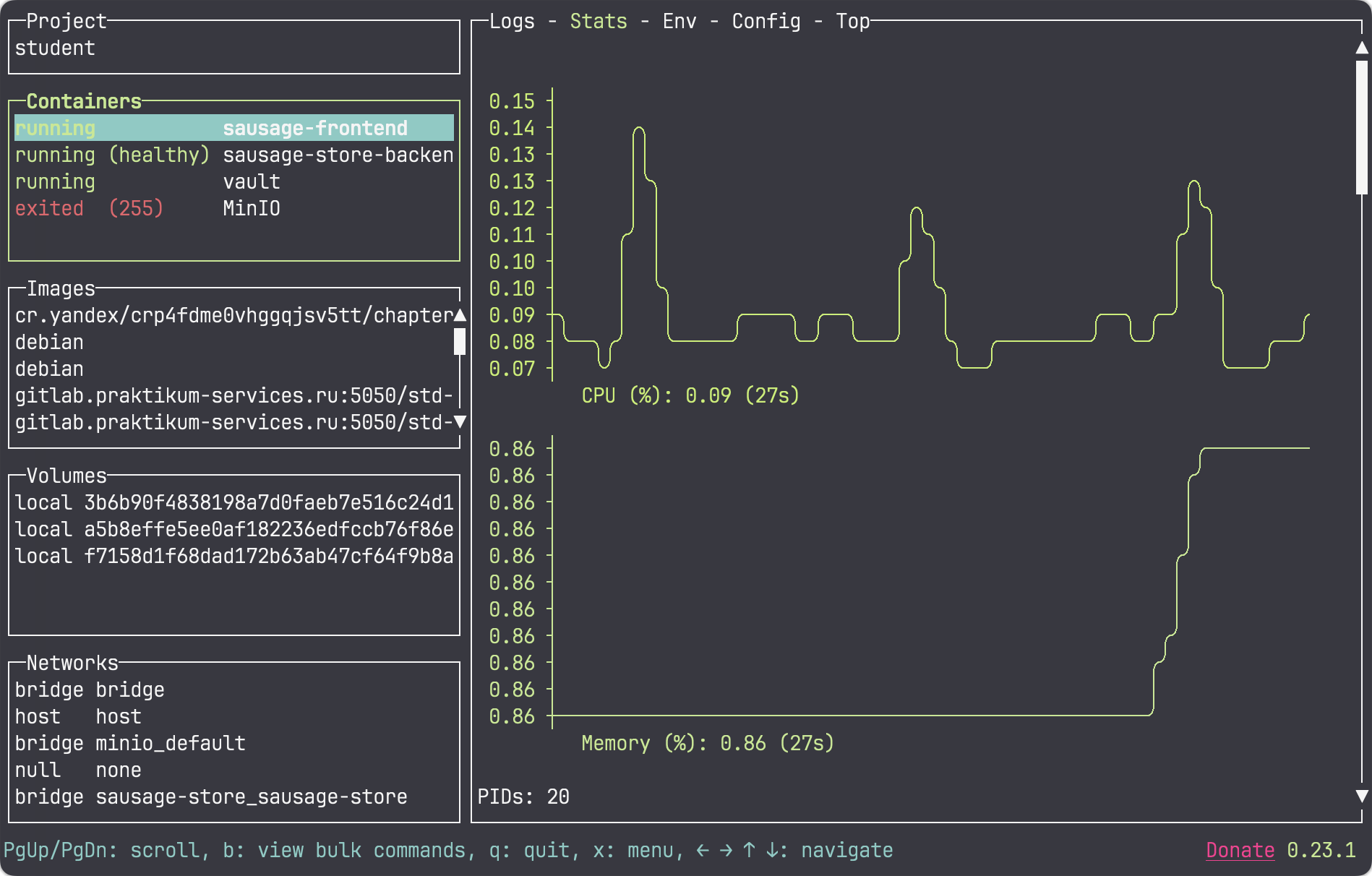
Task: Click the Images panel scroll-down arrow
Action: coord(460,422)
